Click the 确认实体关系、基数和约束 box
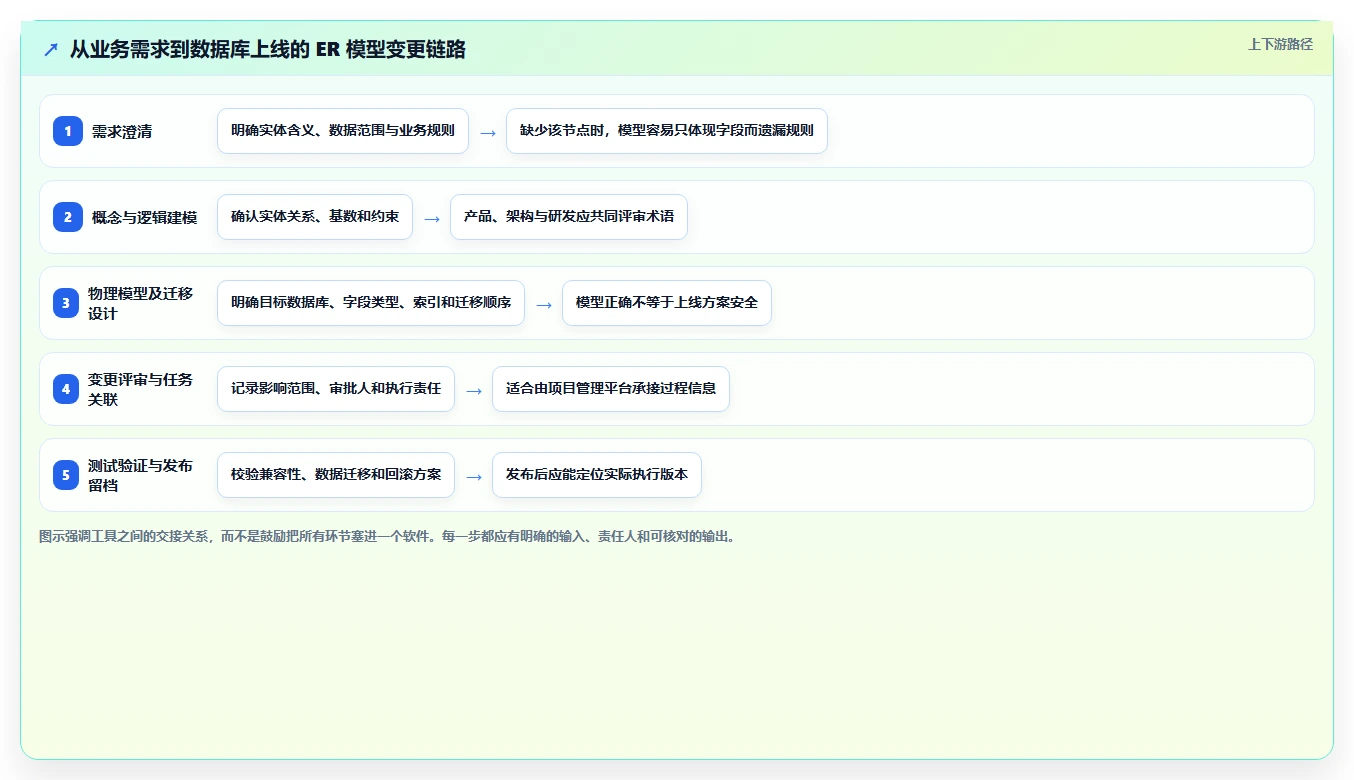1354x780 pixels. click(315, 217)
